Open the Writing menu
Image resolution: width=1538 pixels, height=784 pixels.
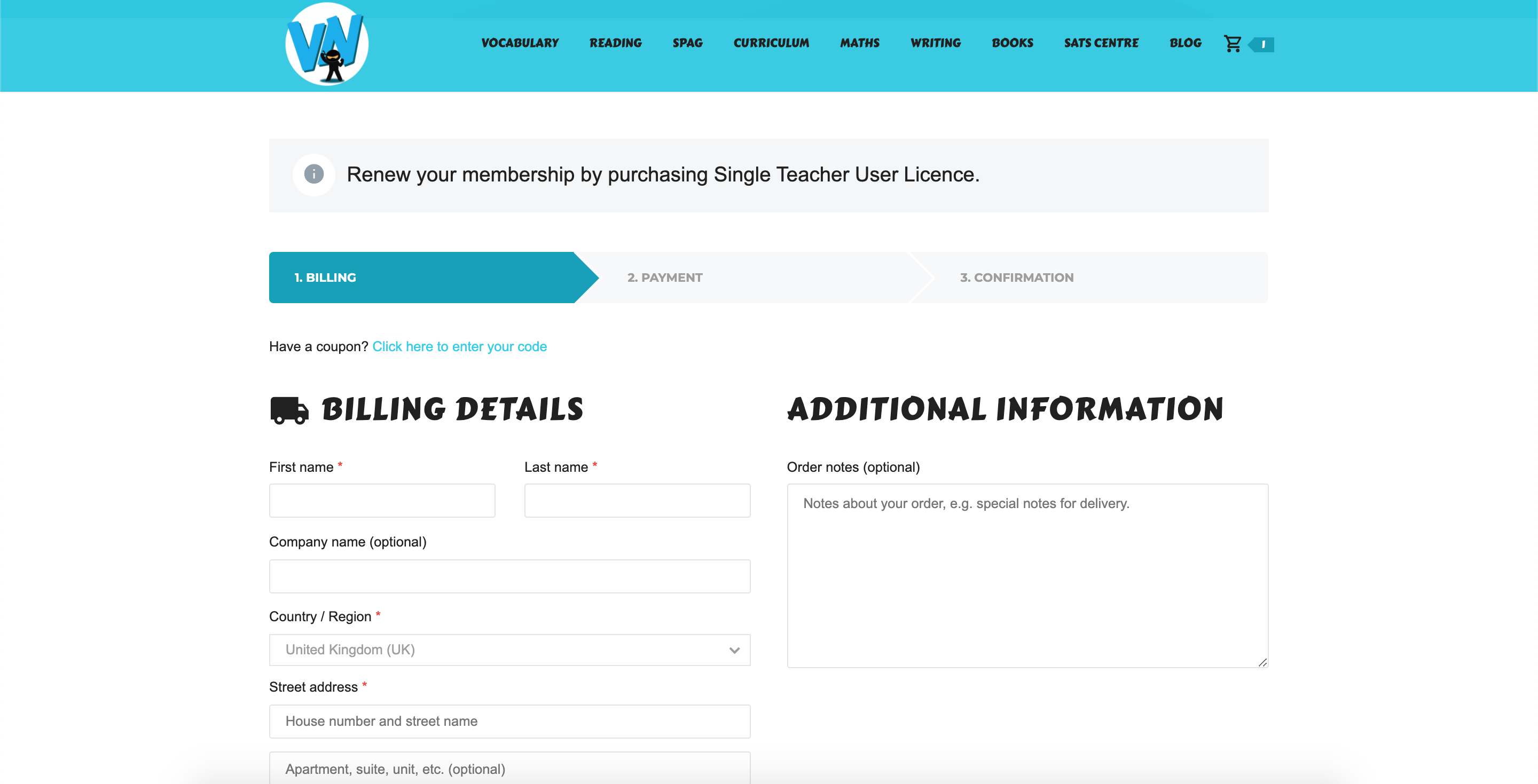coord(935,43)
